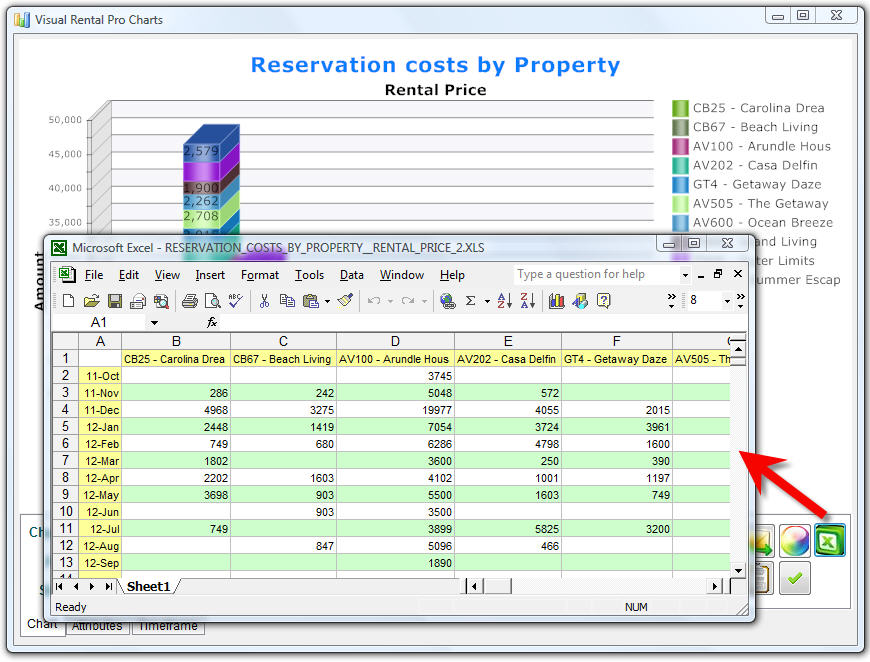Image resolution: width=870 pixels, height=662 pixels.
Task: Open the Data menu
Action: (x=352, y=275)
